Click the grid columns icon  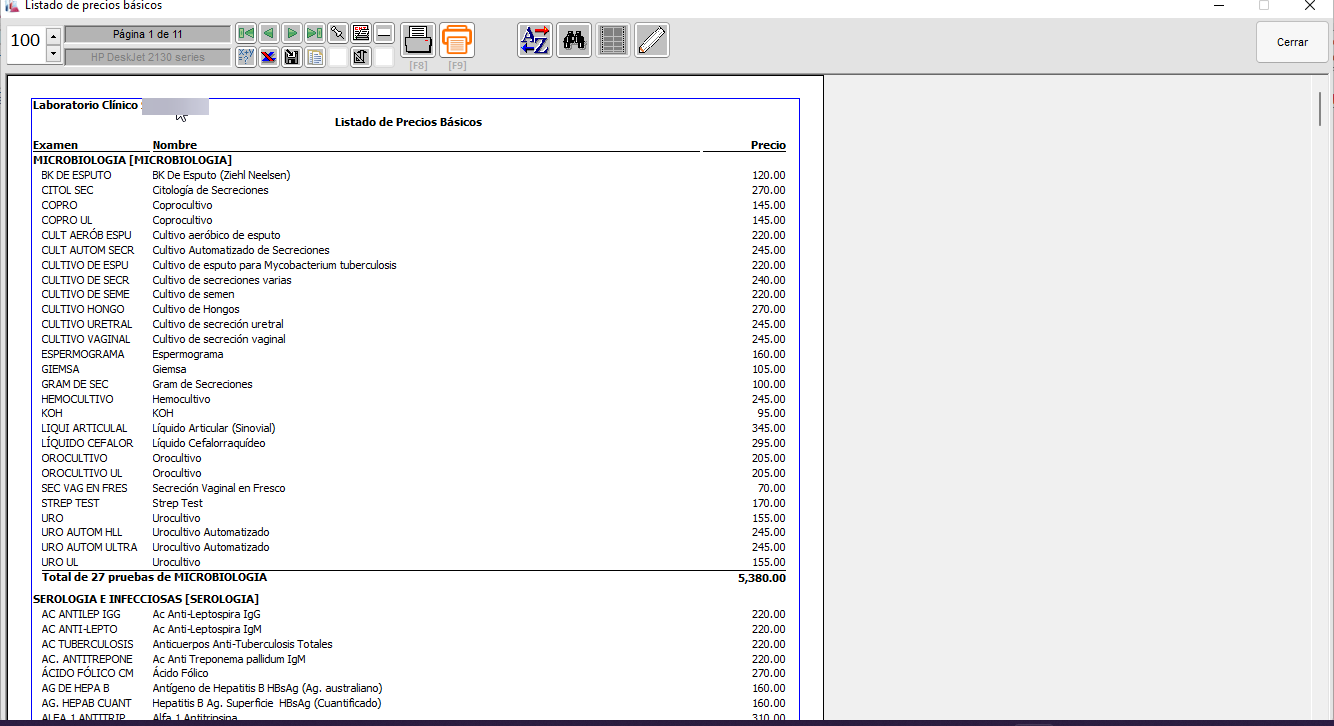[x=612, y=40]
